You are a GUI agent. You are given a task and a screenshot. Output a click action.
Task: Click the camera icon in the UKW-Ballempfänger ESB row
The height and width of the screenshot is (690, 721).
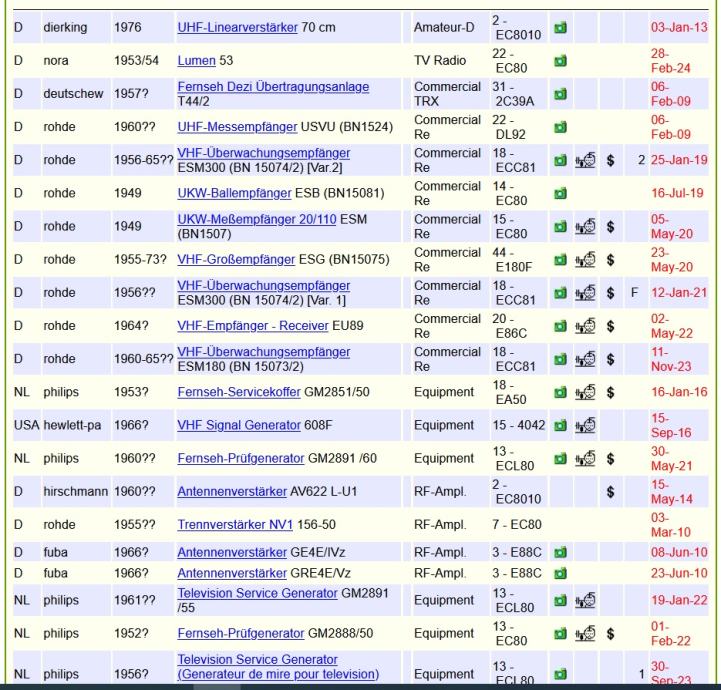pos(561,192)
